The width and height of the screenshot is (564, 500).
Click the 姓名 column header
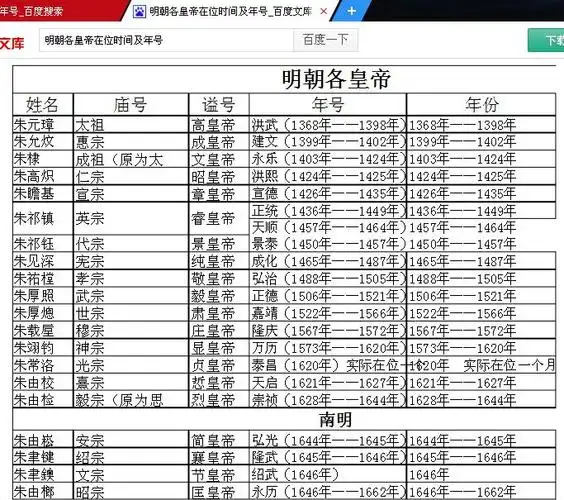[x=42, y=105]
